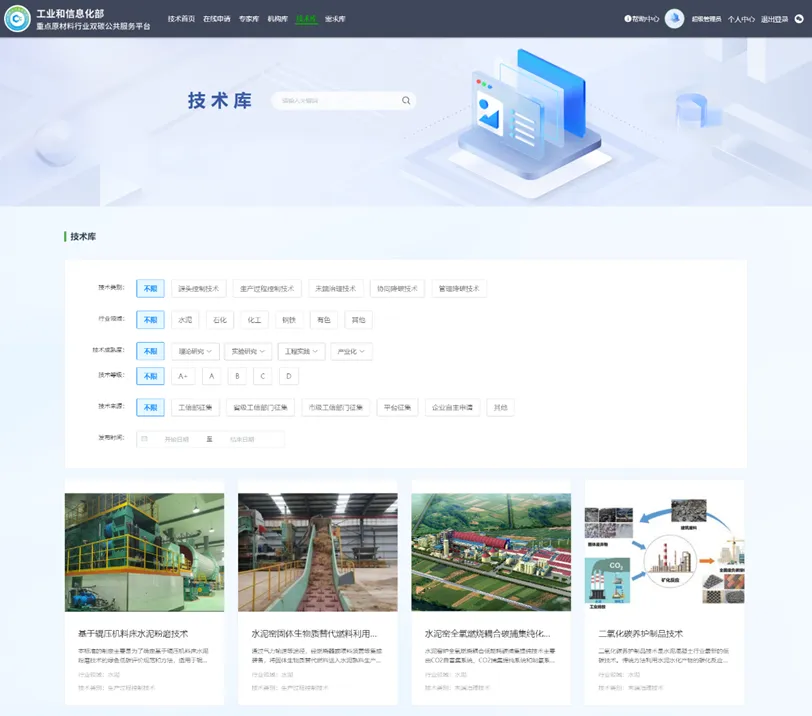Select 源头控制技术 category filter

(x=199, y=289)
